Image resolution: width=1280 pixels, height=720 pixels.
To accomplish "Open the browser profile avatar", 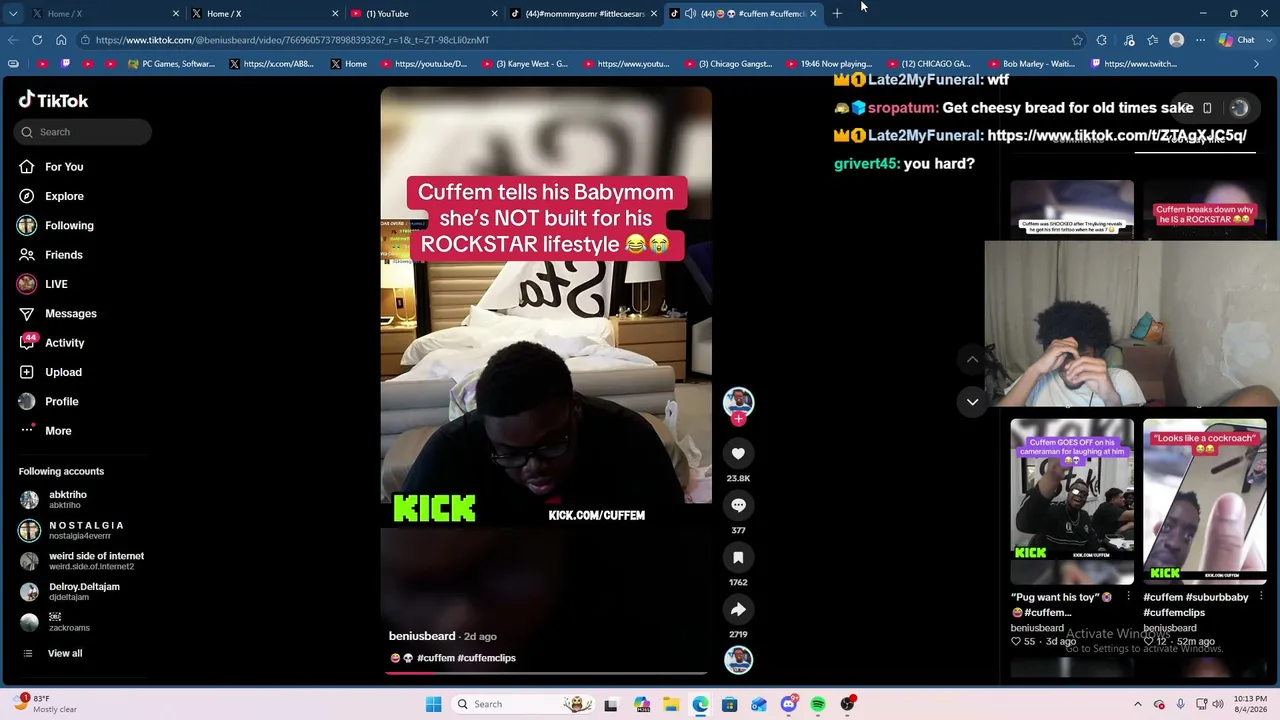I will click(1177, 40).
